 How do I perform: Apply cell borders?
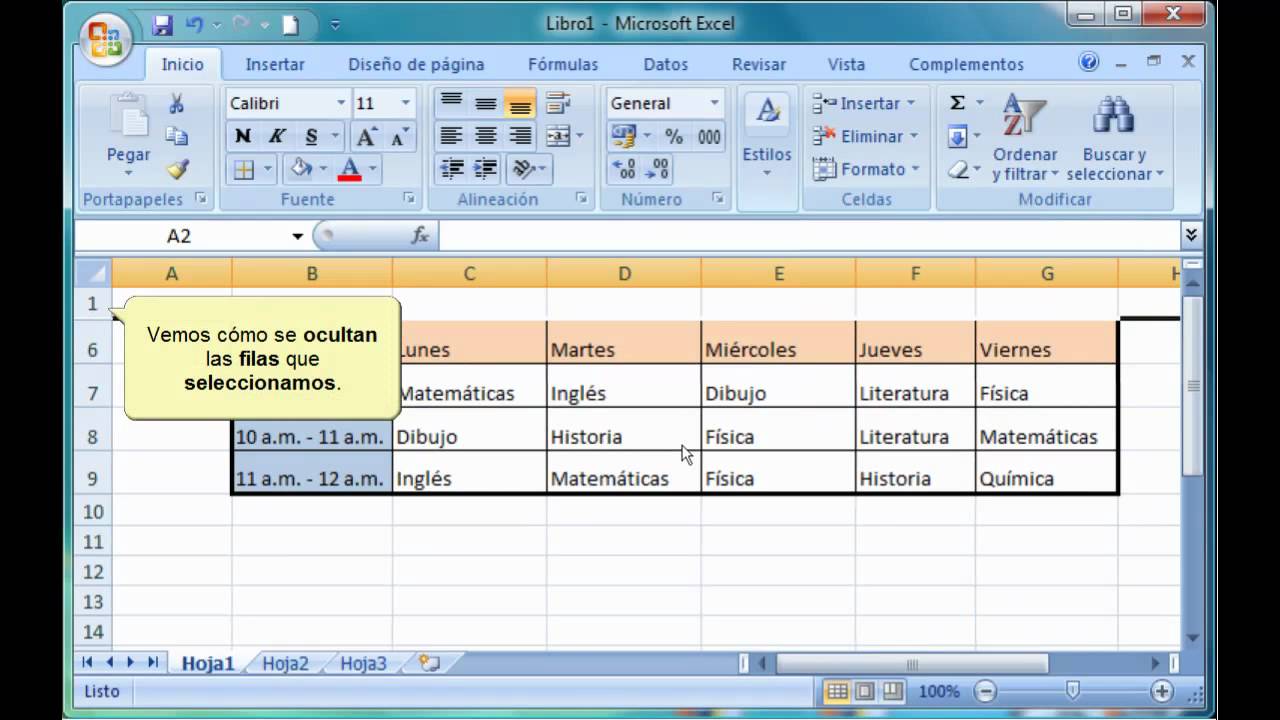[x=244, y=170]
